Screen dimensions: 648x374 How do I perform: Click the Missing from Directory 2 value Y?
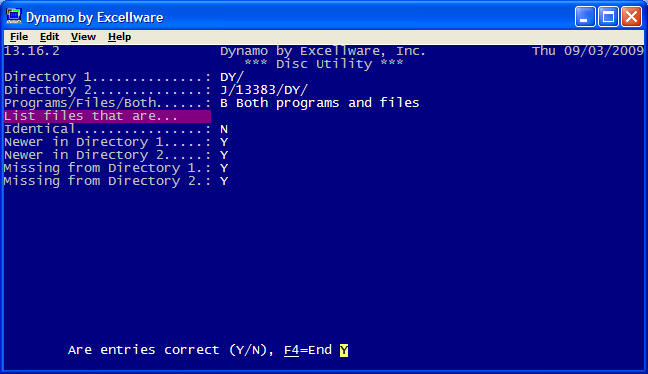click(x=224, y=181)
